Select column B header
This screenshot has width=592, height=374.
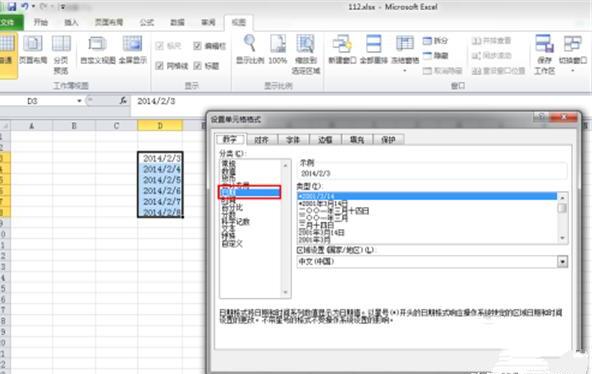tap(74, 126)
